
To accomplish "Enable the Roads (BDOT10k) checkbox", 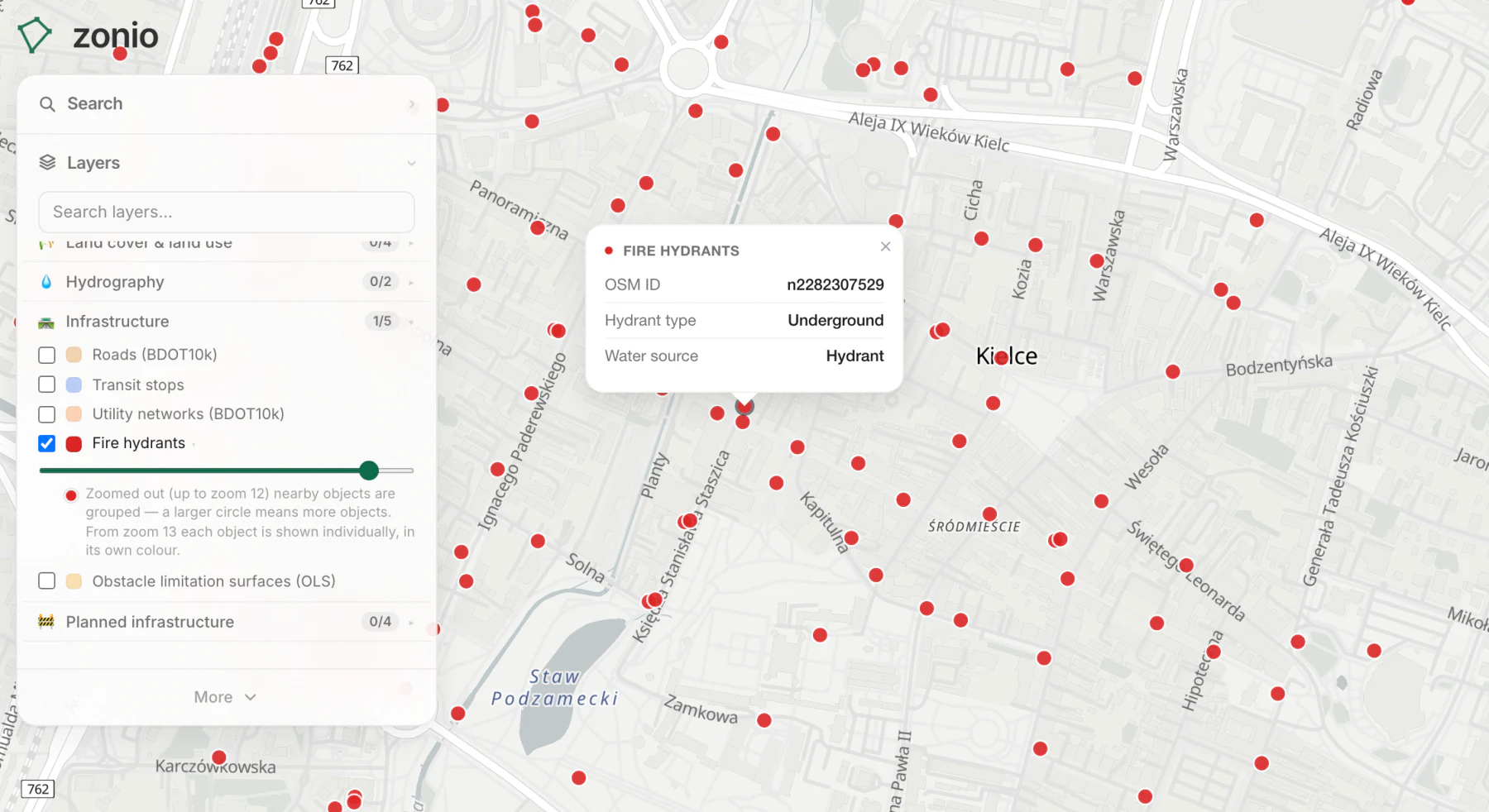I will click(x=47, y=355).
